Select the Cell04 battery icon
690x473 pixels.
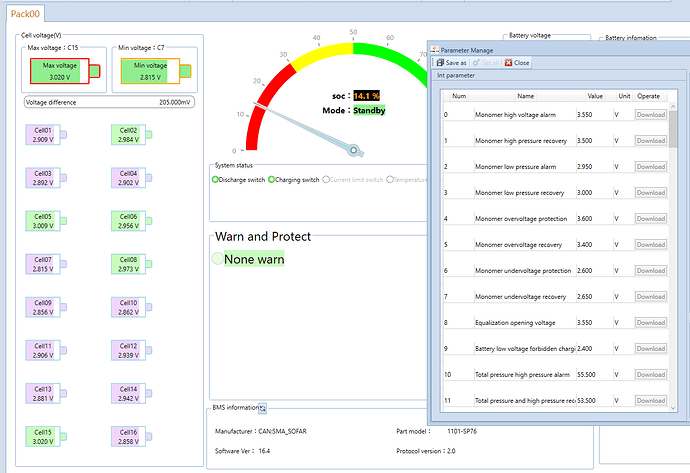[132, 178]
